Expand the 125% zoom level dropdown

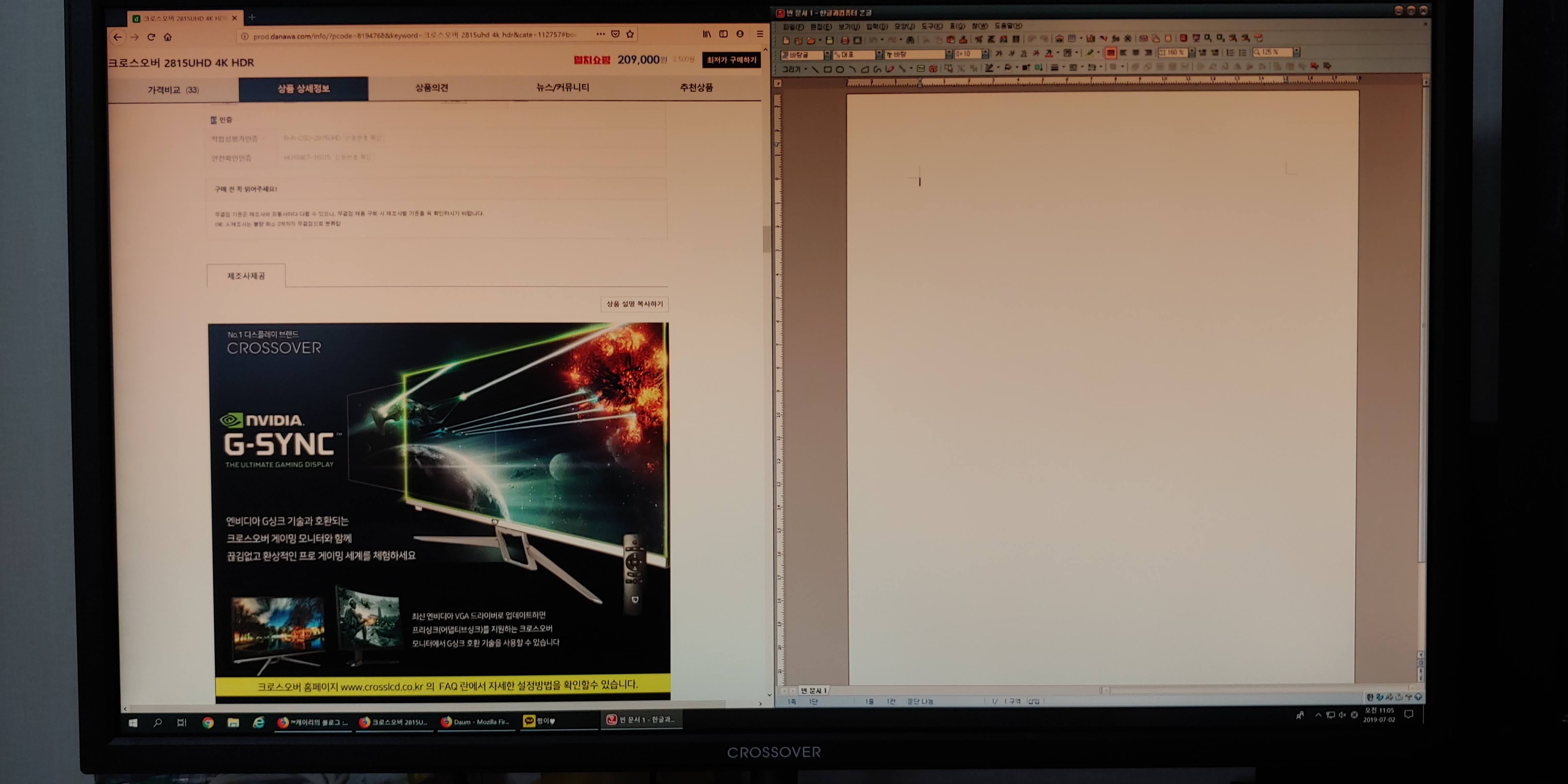1297,52
